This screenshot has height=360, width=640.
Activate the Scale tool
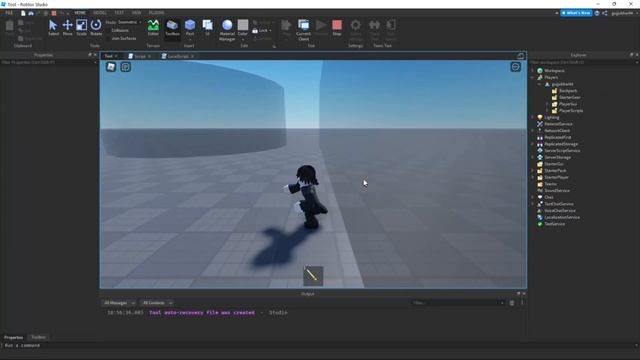pyautogui.click(x=82, y=28)
